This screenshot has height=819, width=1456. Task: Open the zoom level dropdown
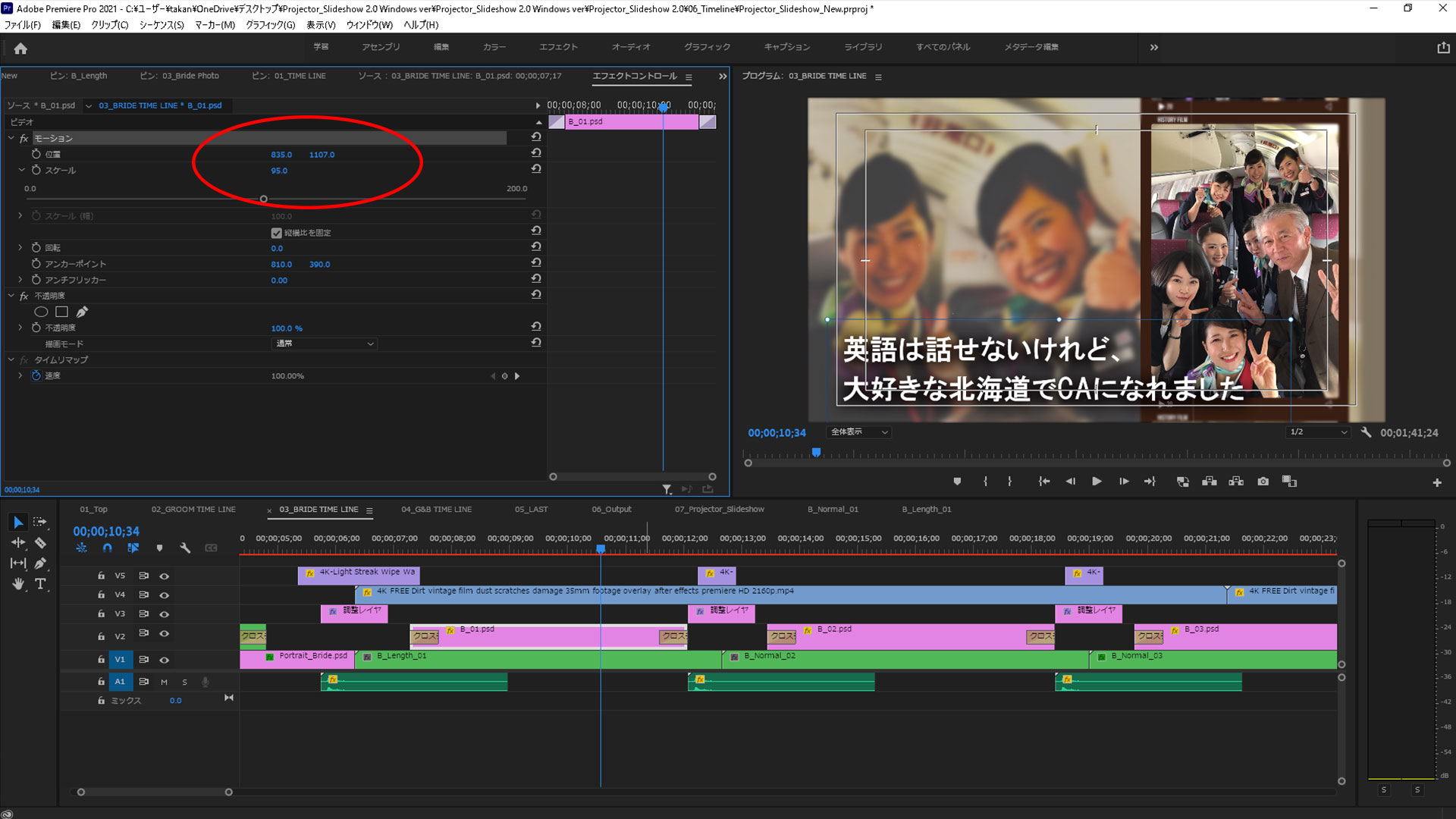(858, 432)
